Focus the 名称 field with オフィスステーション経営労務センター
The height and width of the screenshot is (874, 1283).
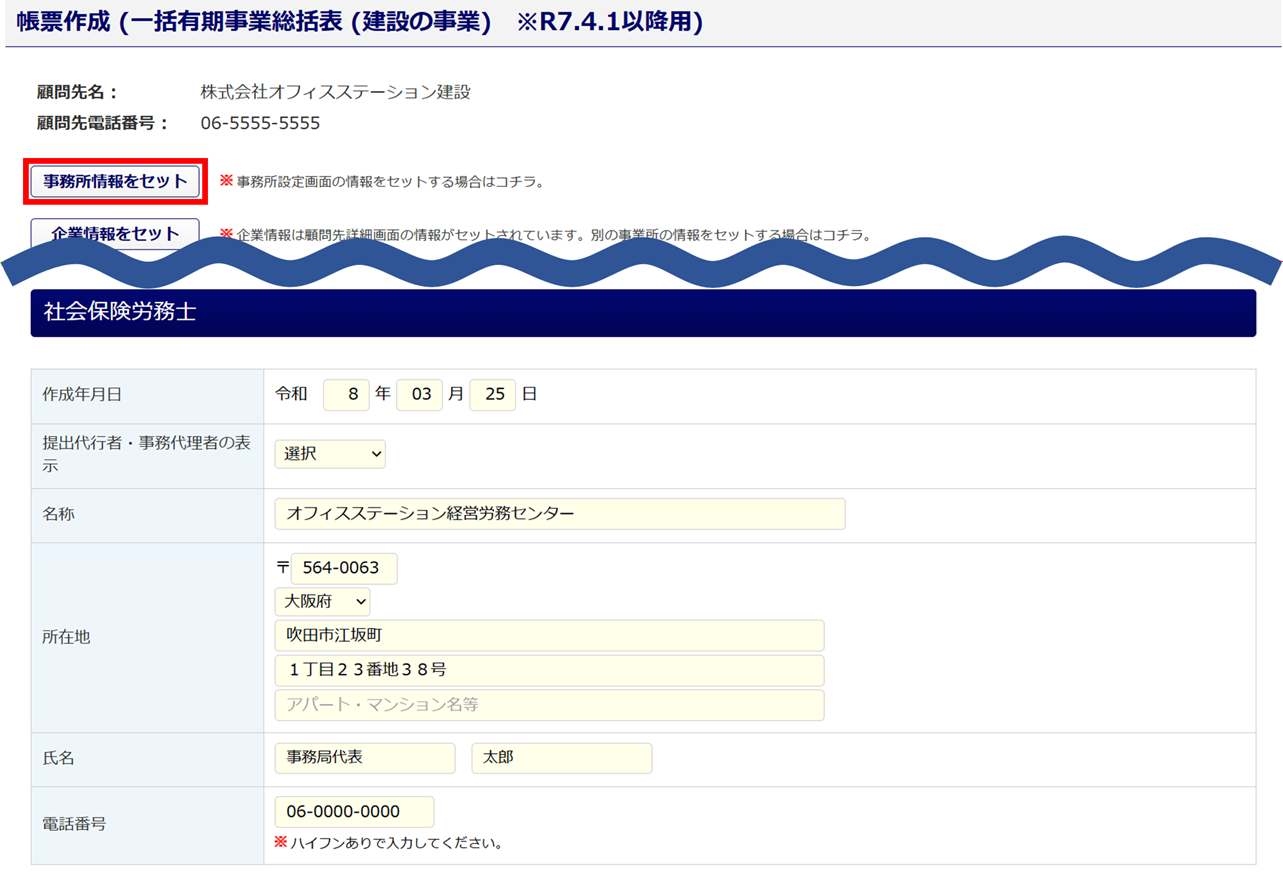pyautogui.click(x=559, y=514)
